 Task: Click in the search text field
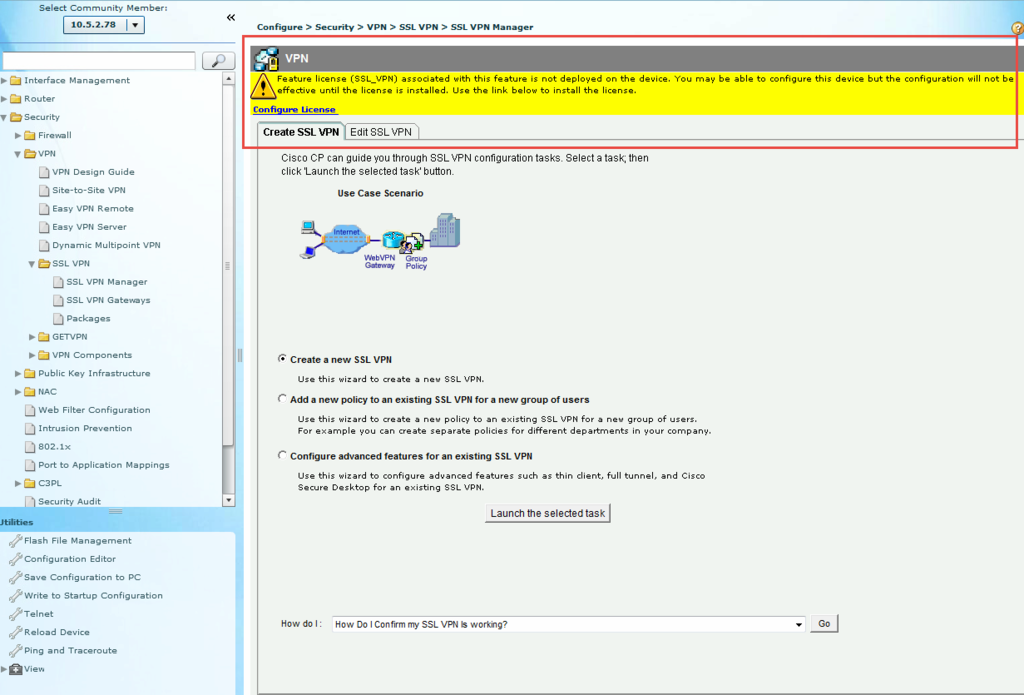click(99, 61)
